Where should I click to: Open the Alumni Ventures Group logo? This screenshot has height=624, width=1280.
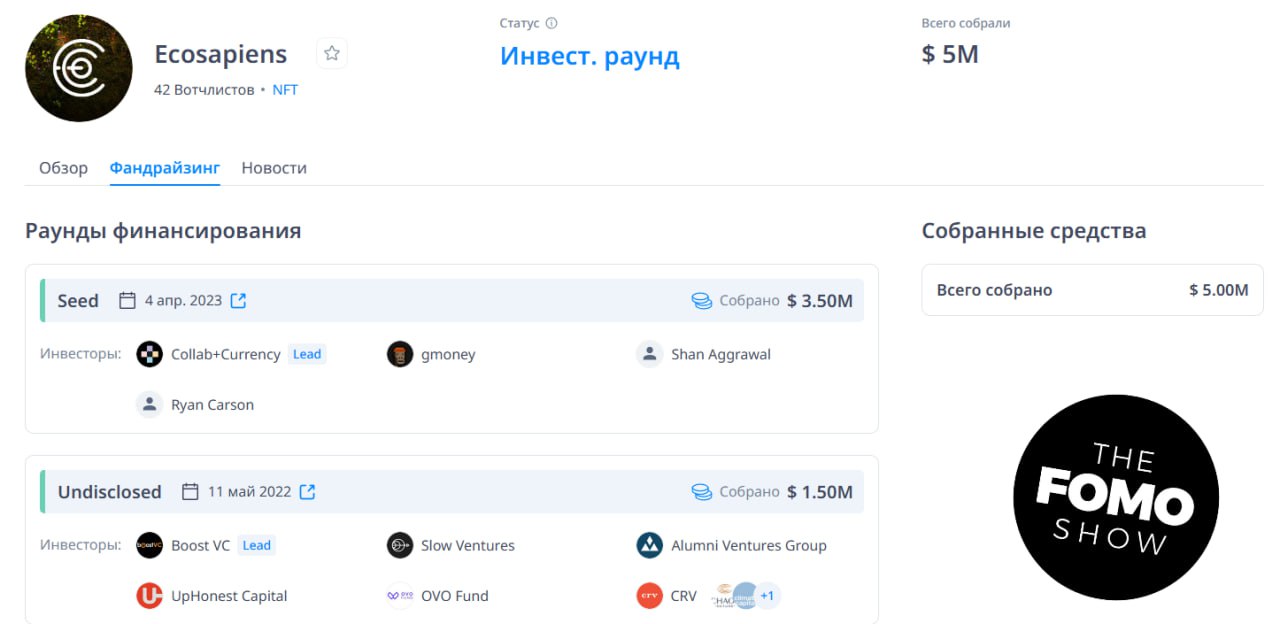click(x=650, y=545)
